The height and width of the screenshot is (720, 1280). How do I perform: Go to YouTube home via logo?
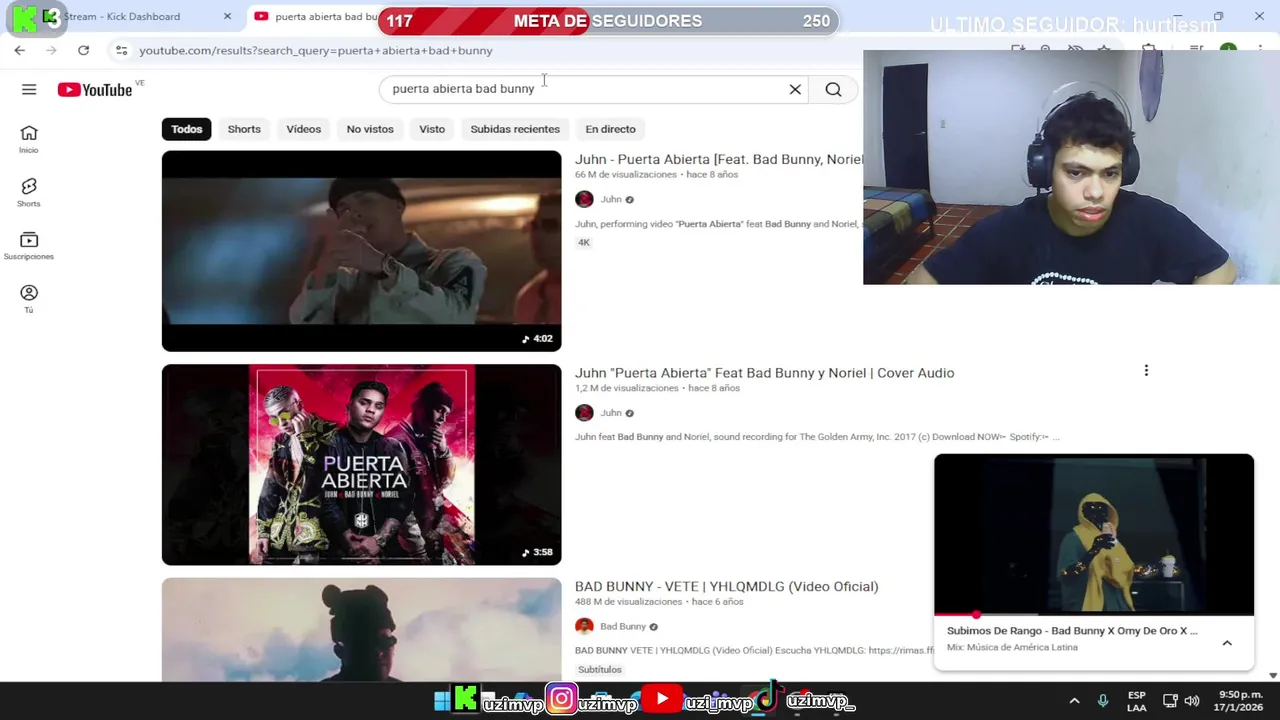coord(95,90)
